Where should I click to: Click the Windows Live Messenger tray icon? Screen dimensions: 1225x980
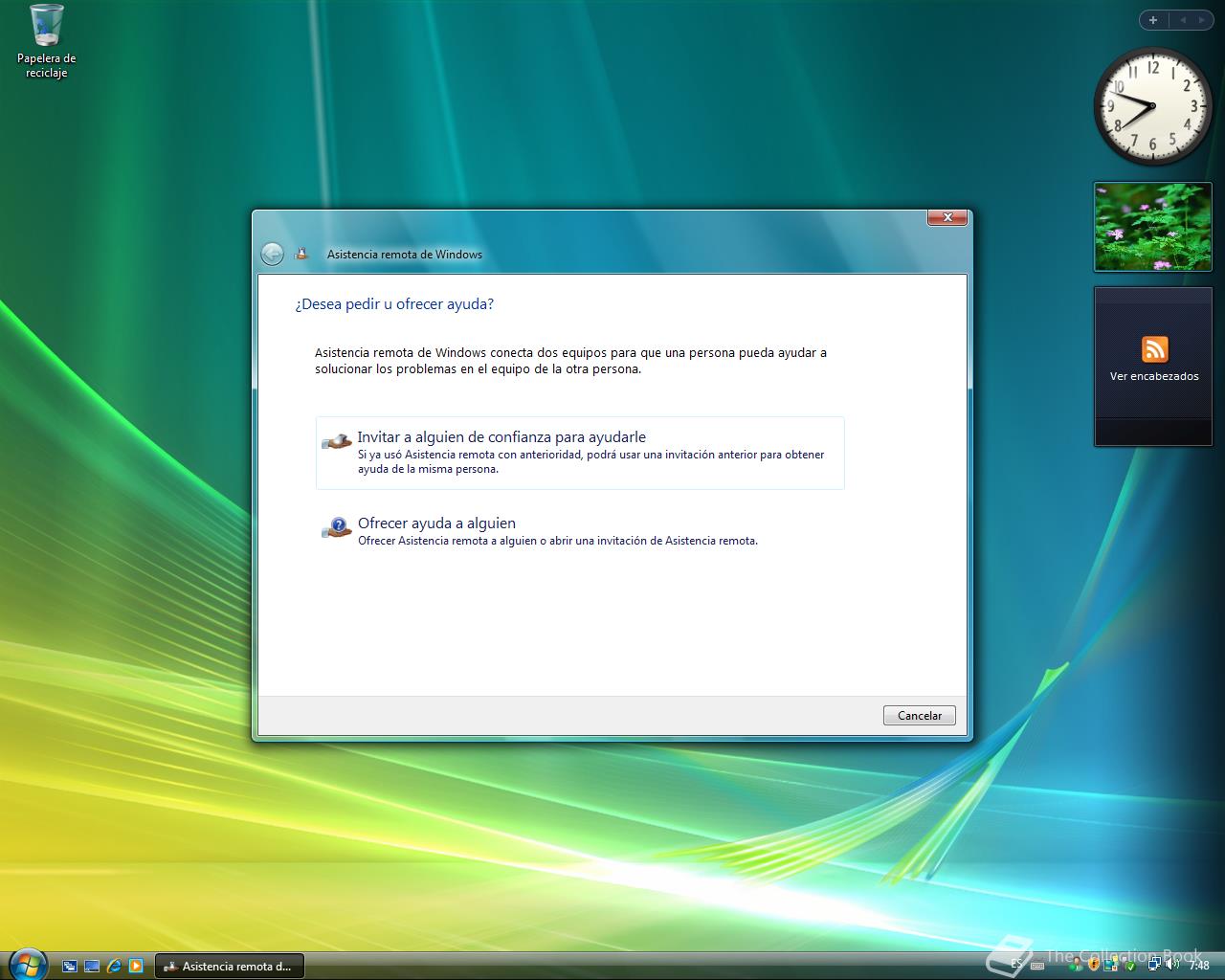click(1077, 966)
